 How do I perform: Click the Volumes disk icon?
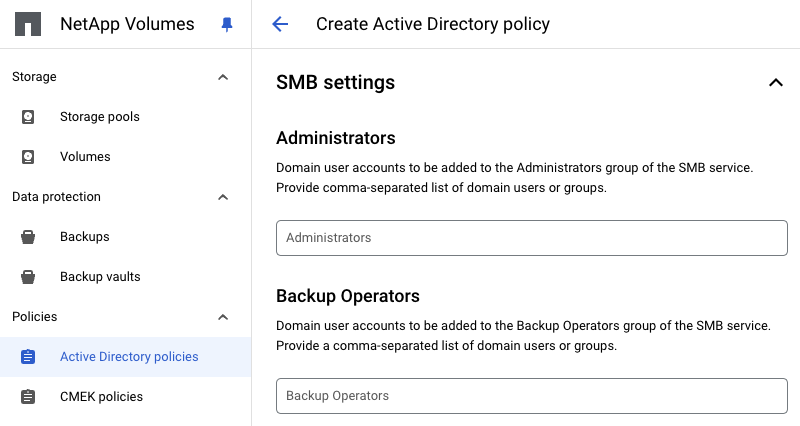[28, 157]
